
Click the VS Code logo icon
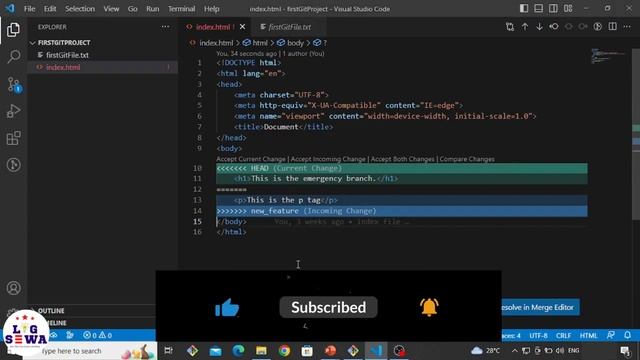coord(10,9)
